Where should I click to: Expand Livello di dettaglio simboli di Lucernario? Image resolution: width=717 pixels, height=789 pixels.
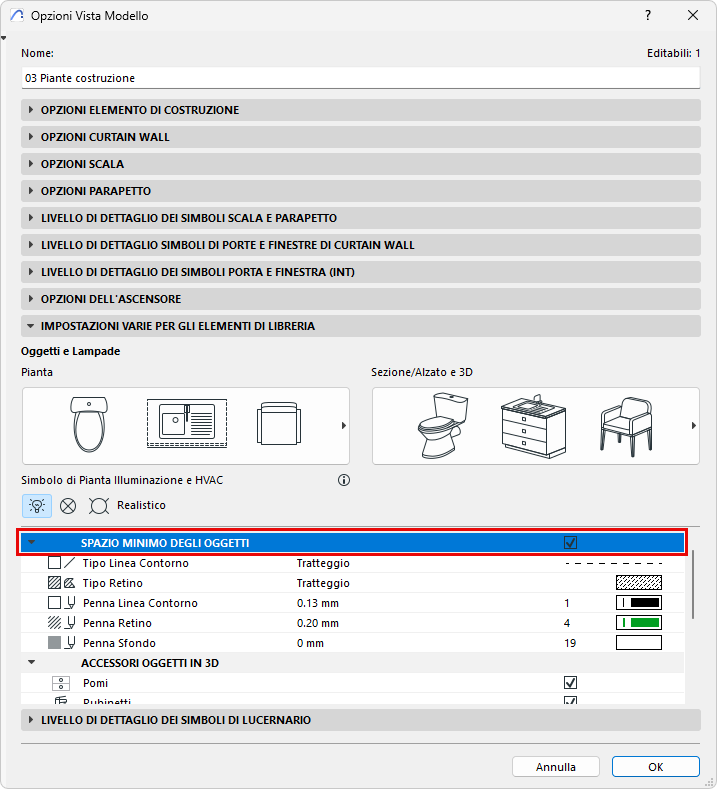(x=361, y=720)
